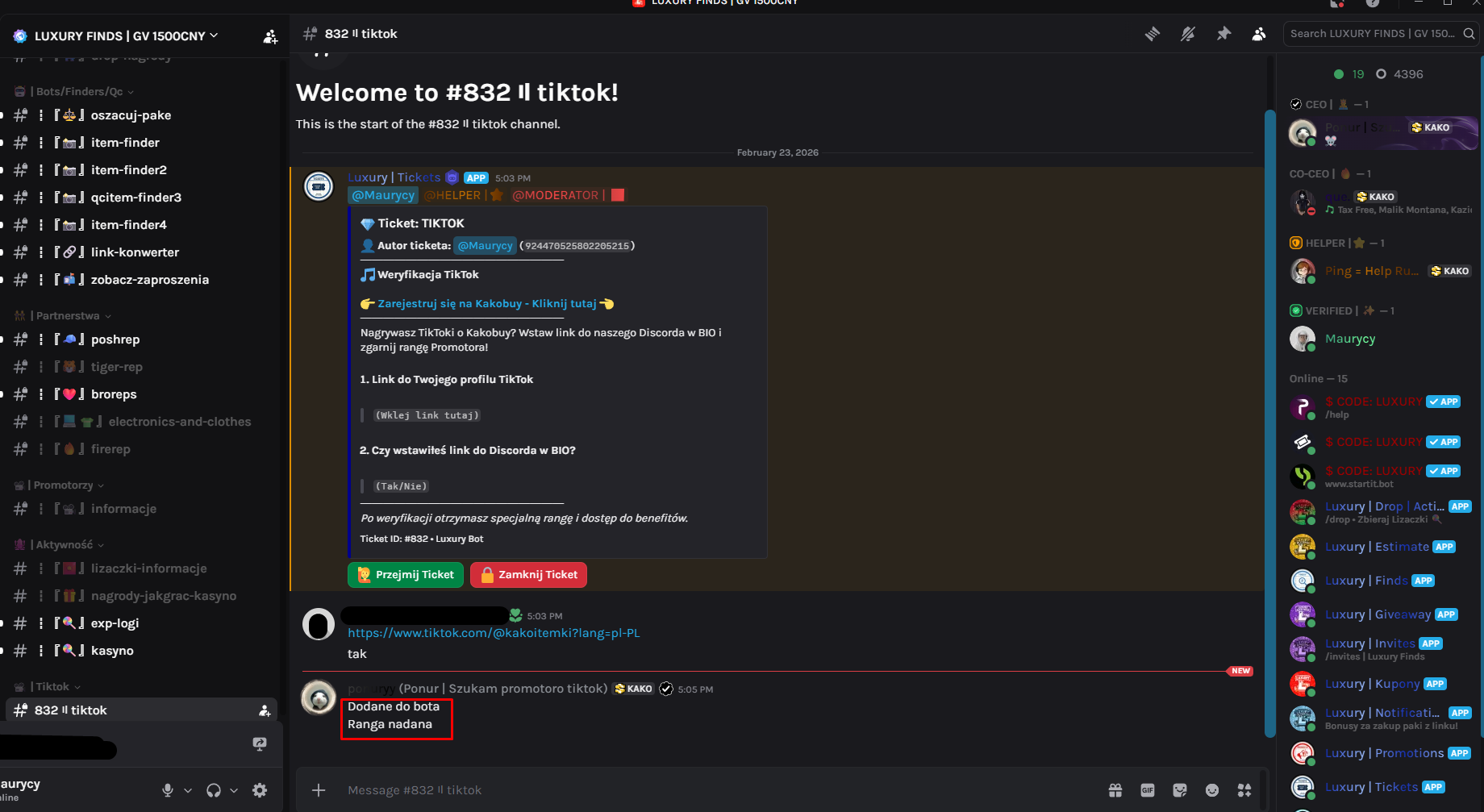Viewport: 1484px width, 812px height.
Task: Click the create invite icon next to server name
Action: coord(270,36)
